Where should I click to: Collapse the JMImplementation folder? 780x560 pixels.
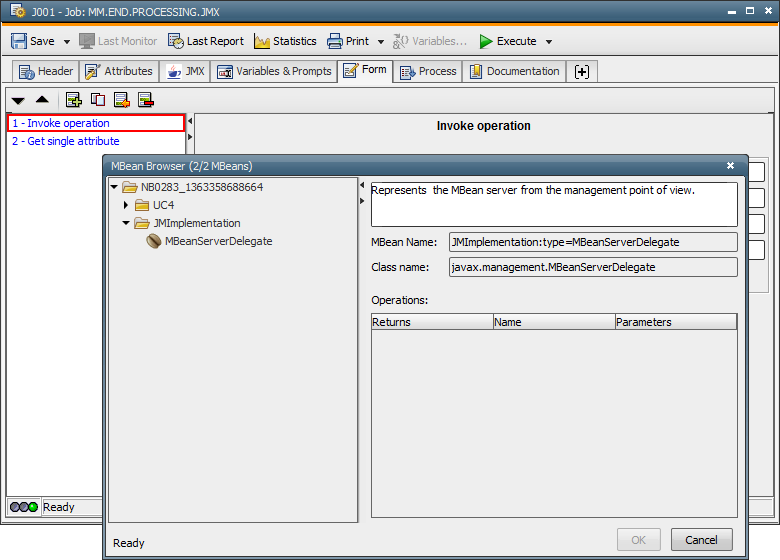126,223
